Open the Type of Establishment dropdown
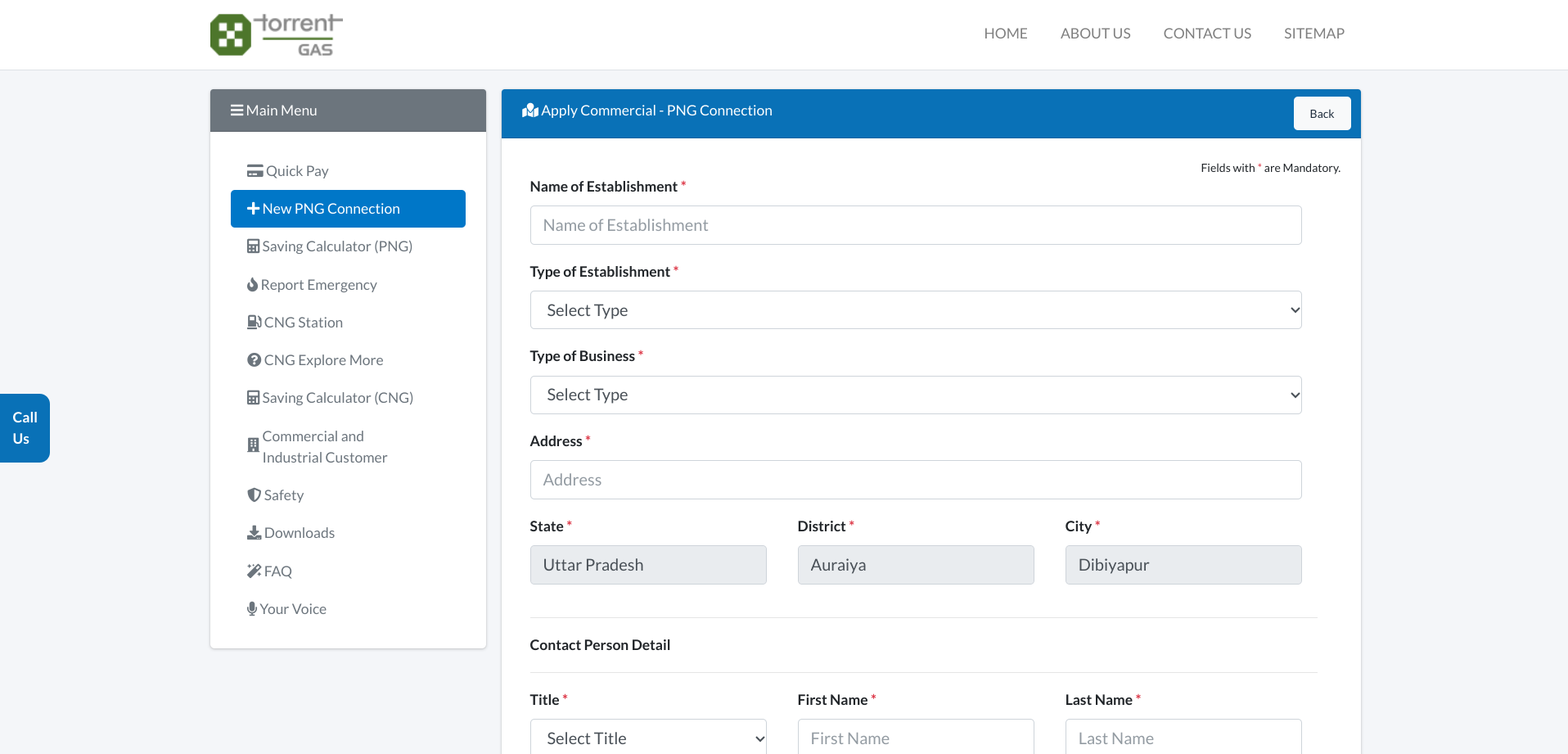1568x754 pixels. click(x=915, y=310)
